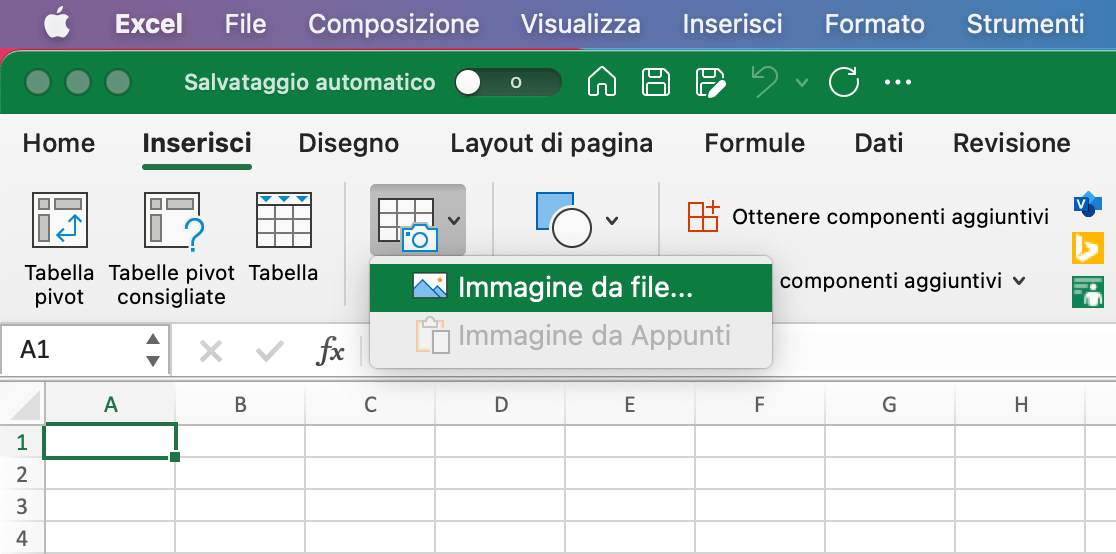The height and width of the screenshot is (554, 1116).
Task: Open Tabelle pivot consigliate
Action: [171, 221]
